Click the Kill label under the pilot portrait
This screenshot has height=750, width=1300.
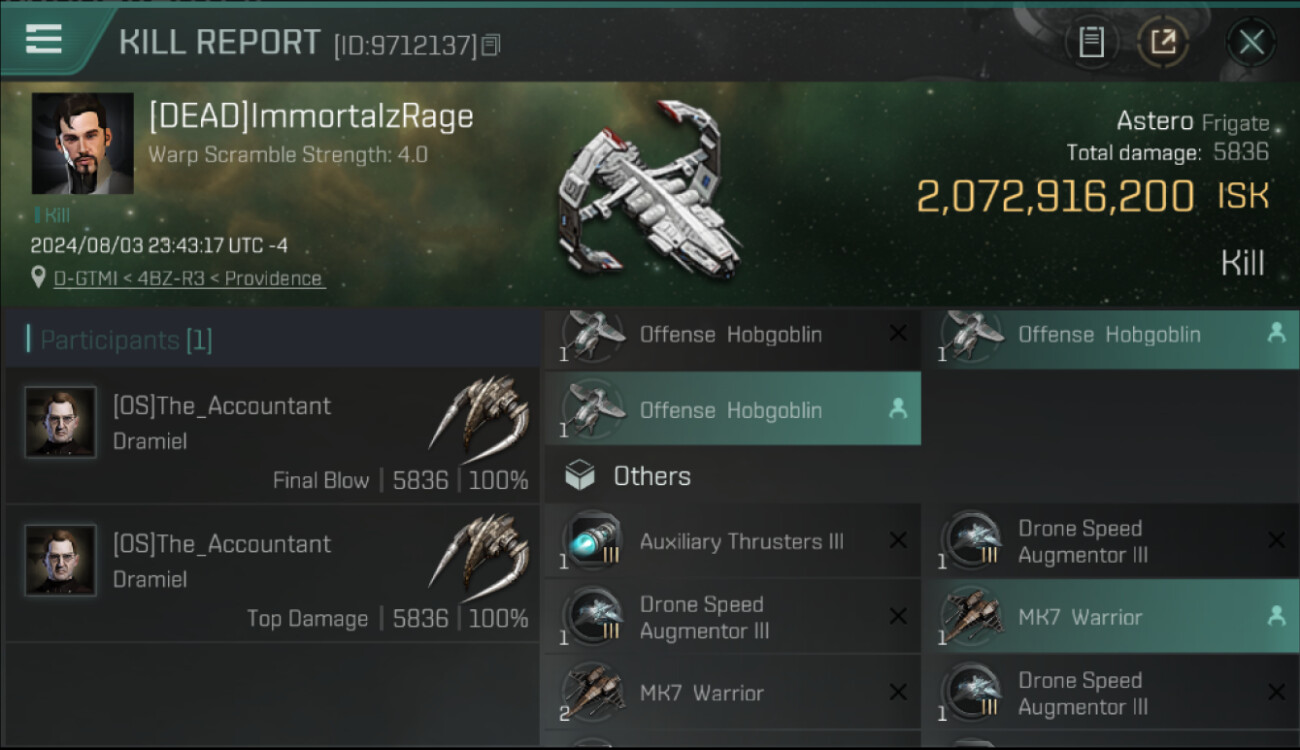click(x=55, y=215)
